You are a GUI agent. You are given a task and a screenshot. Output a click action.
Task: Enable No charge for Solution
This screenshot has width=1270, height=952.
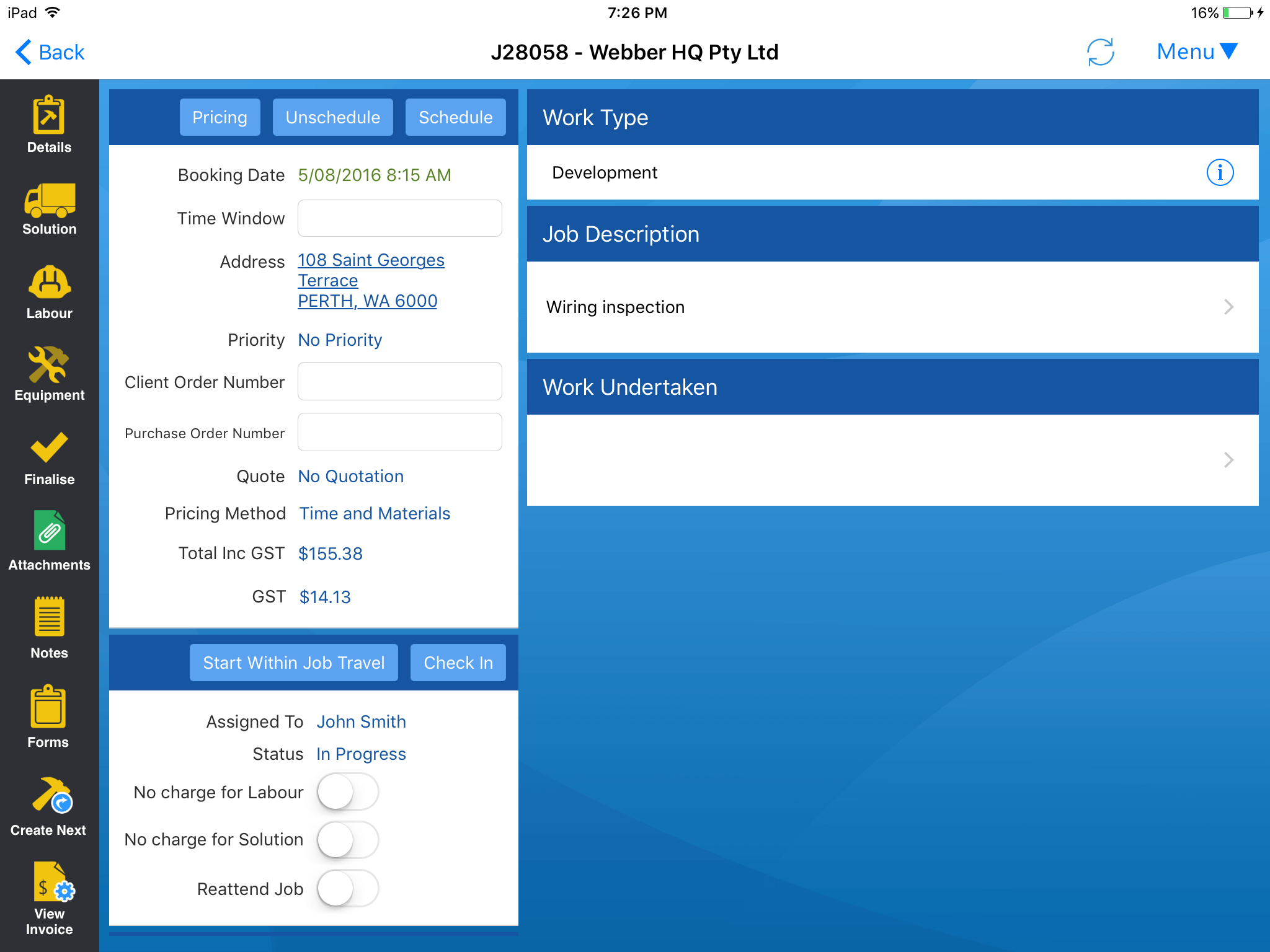(347, 840)
